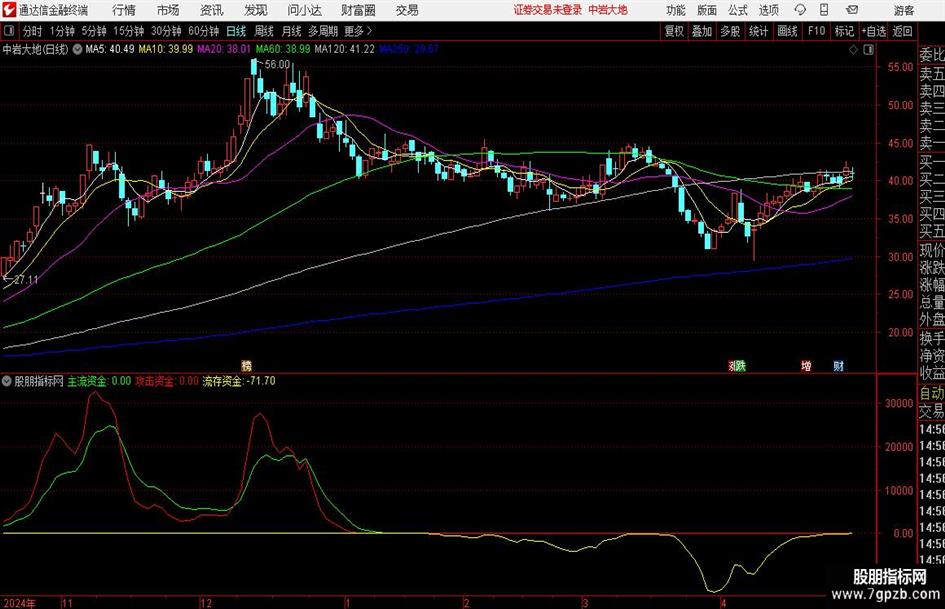945x609 pixels.
Task: Click the 56.00 high price label
Action: 277,65
